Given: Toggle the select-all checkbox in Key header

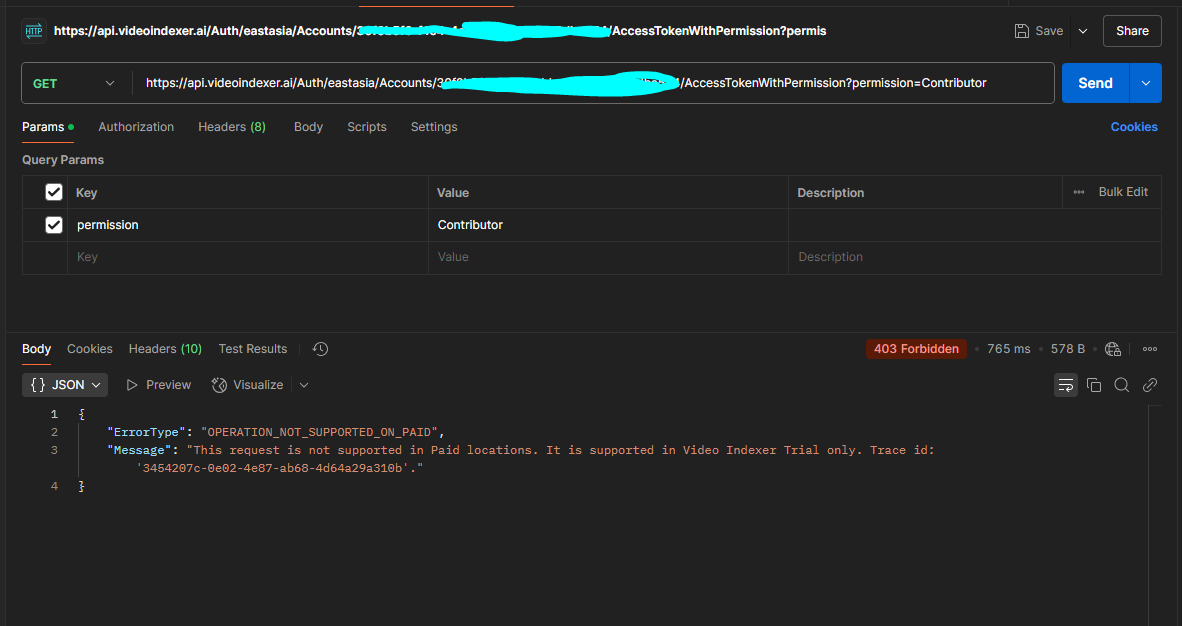Looking at the screenshot, I should click(x=54, y=192).
